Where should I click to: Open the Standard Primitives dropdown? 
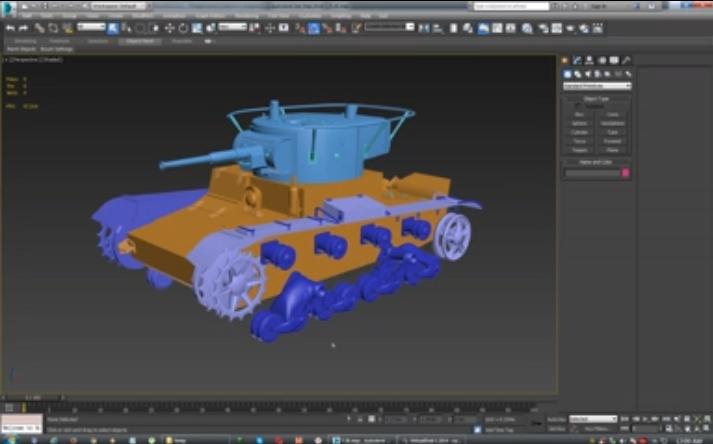[x=597, y=86]
